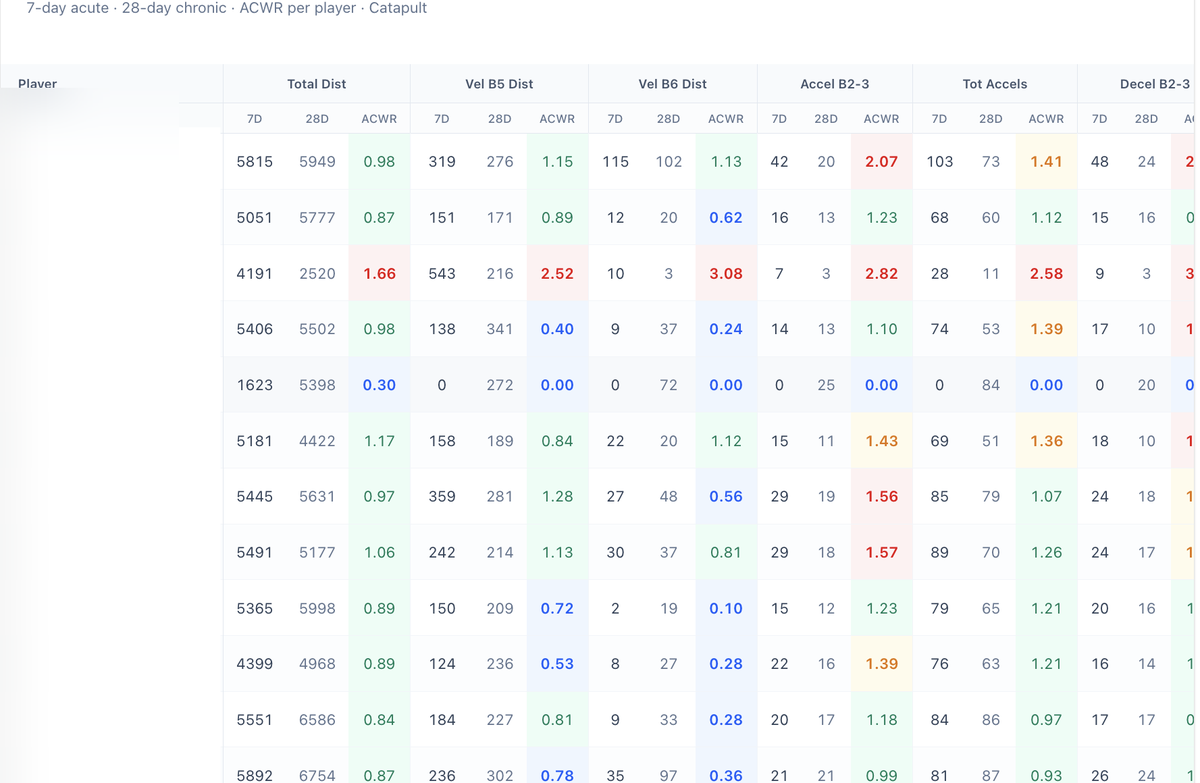
Task: Sort by ACWR under Accel B2-3
Action: pos(881,118)
